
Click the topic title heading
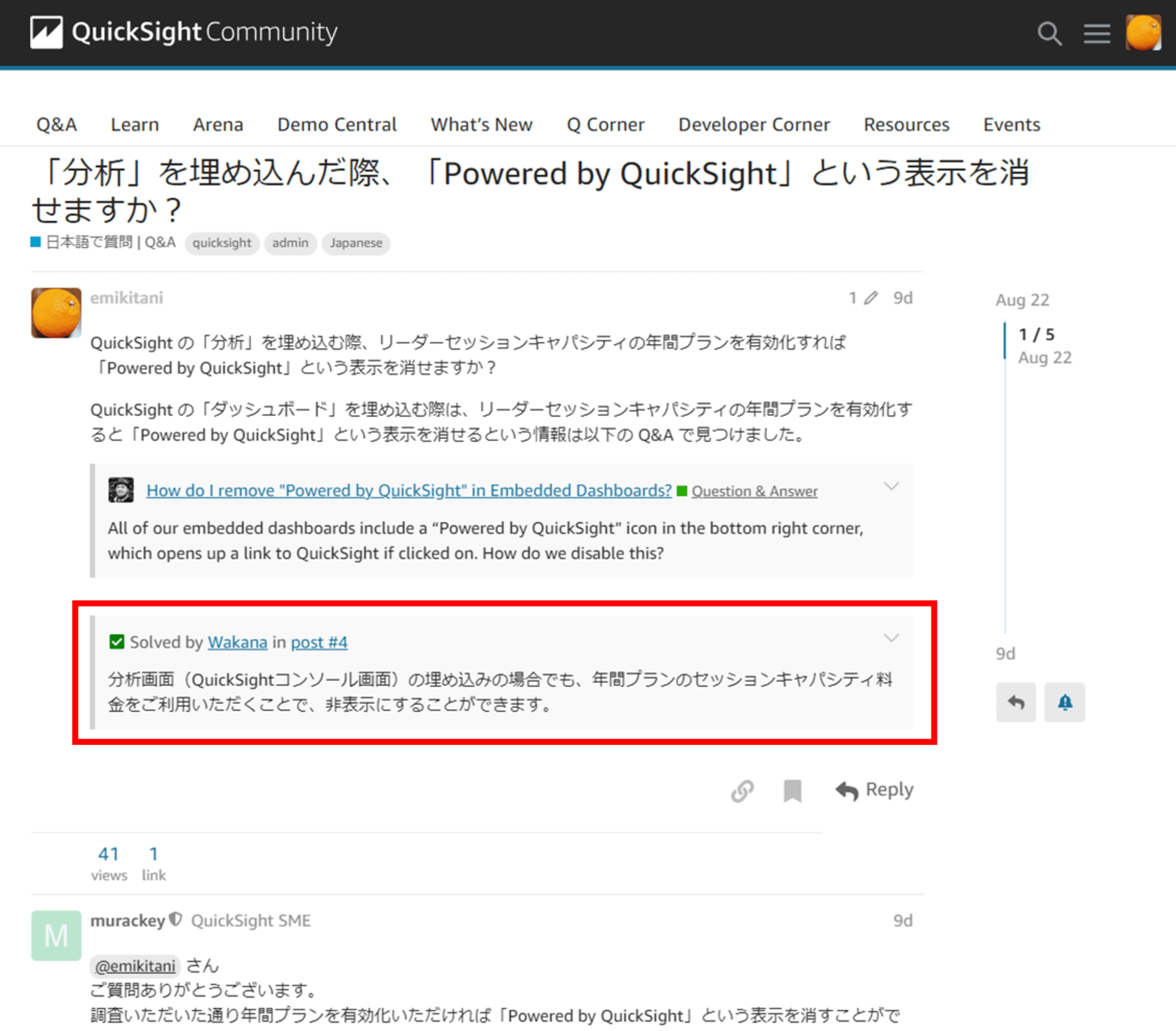[x=529, y=192]
